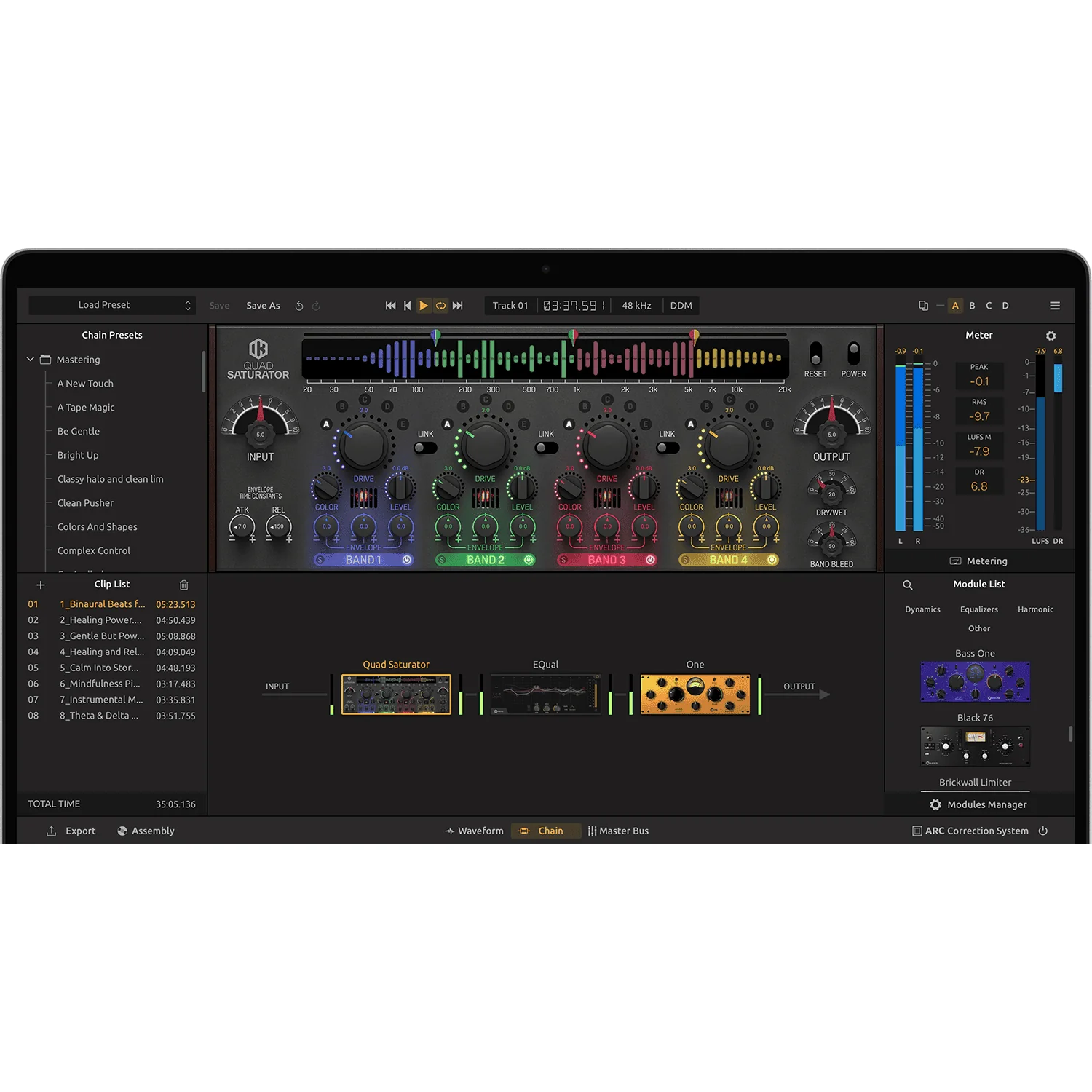This screenshot has height=1092, width=1092.
Task: Select clip '8_Theta & Delta ...' in Clip List
Action: point(111,716)
